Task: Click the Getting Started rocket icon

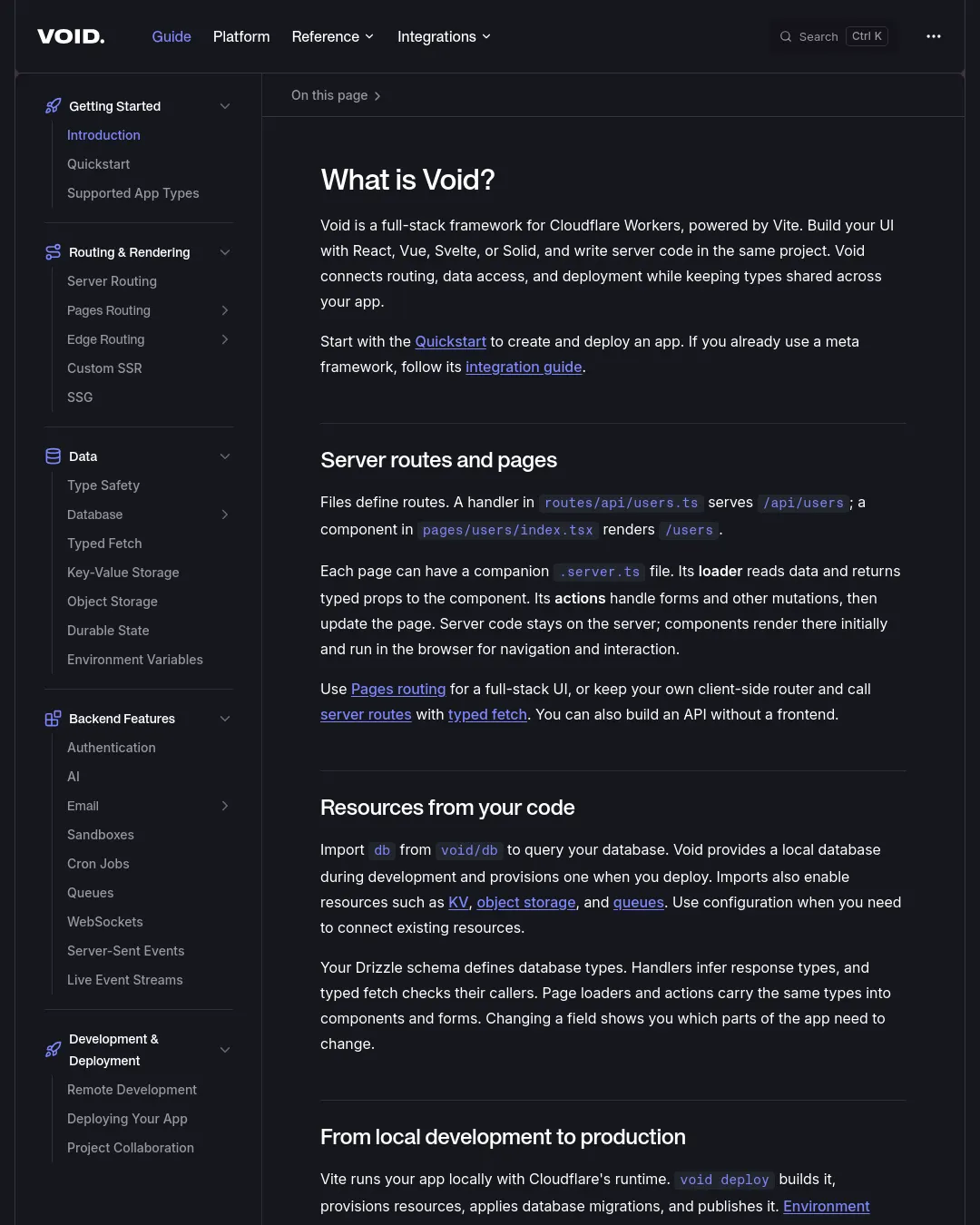Action: click(54, 106)
